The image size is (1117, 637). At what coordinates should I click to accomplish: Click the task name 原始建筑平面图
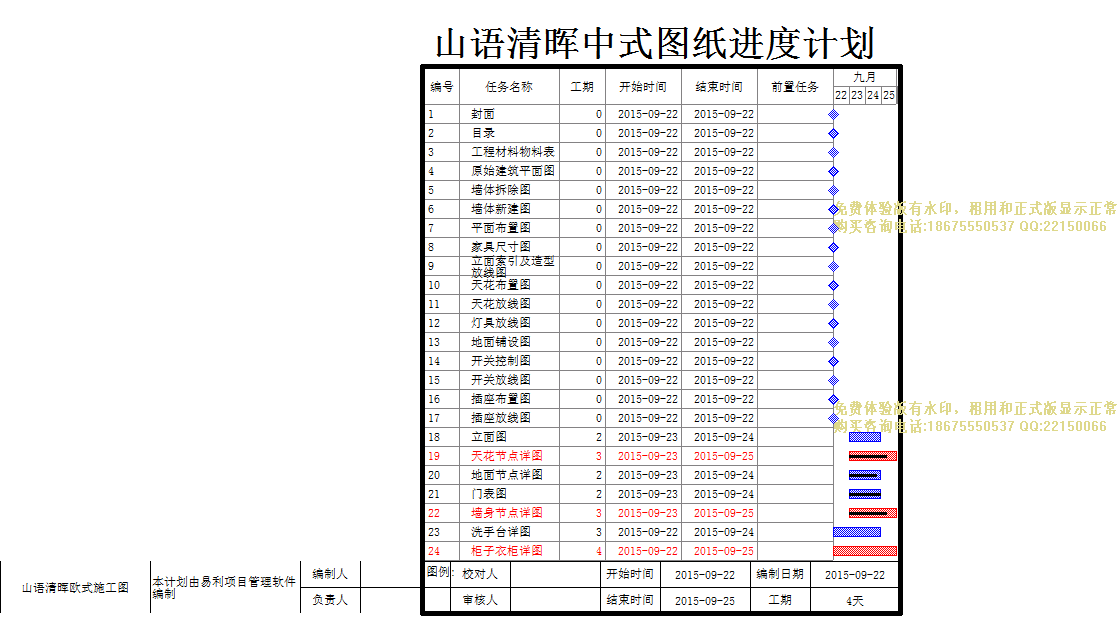(513, 171)
